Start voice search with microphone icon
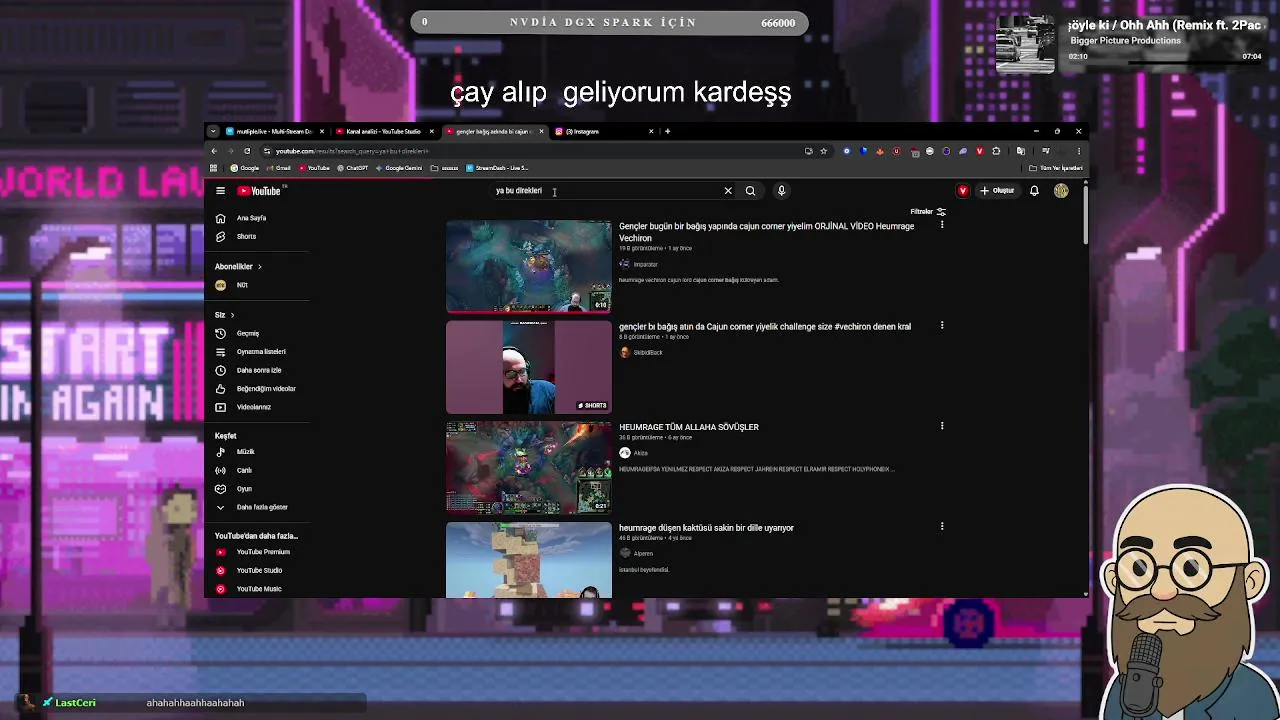Image resolution: width=1280 pixels, height=720 pixels. pyautogui.click(x=781, y=191)
